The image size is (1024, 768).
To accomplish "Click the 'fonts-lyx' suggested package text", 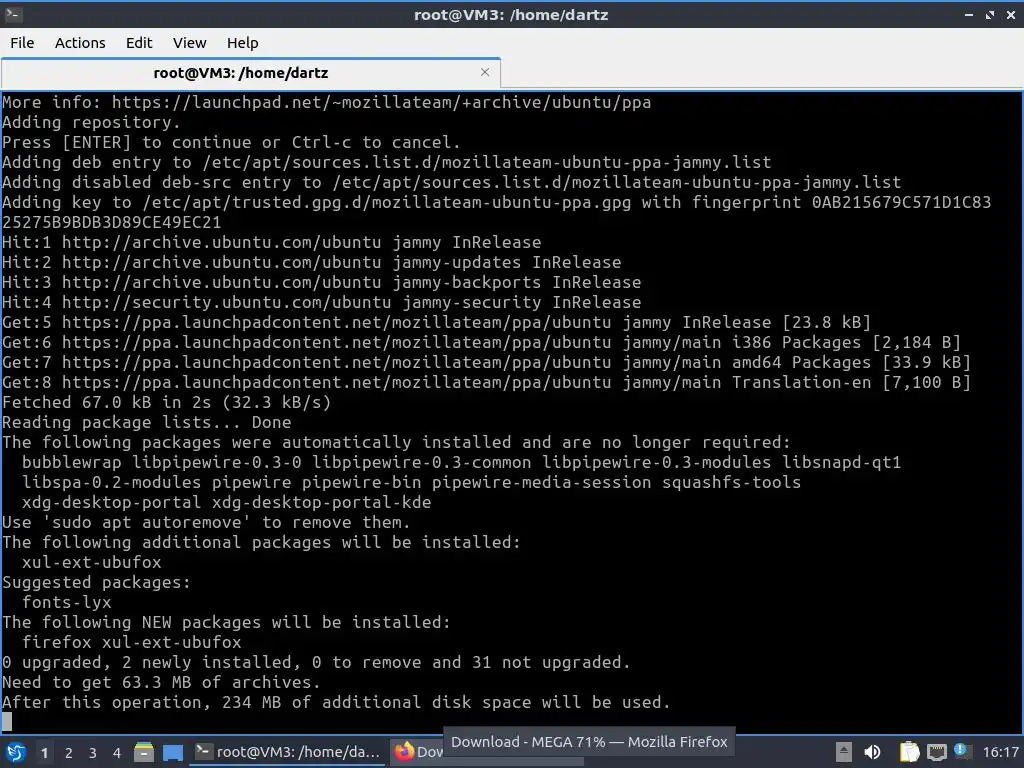I will [67, 602].
